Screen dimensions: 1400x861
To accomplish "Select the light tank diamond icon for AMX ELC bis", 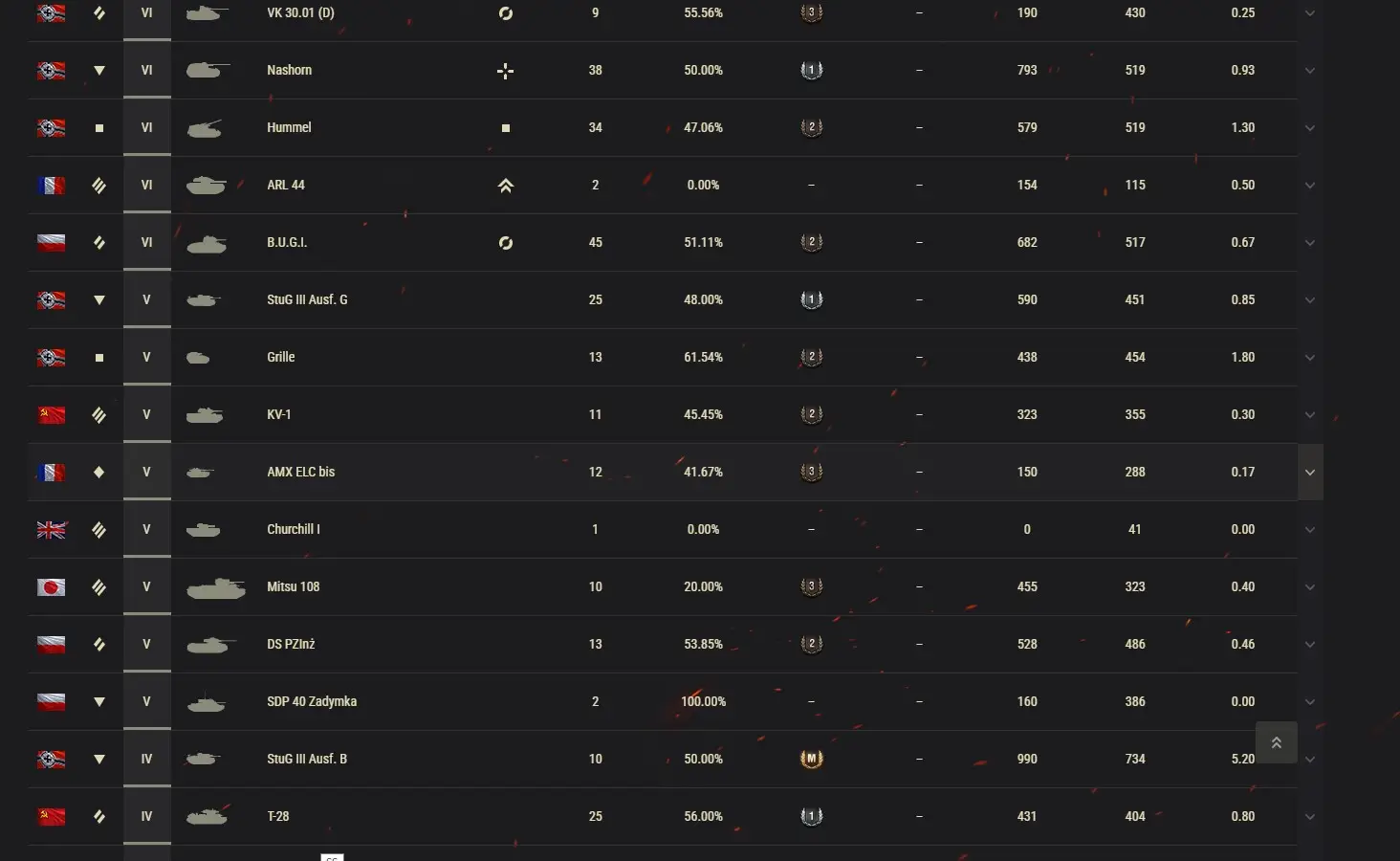I will coord(99,472).
